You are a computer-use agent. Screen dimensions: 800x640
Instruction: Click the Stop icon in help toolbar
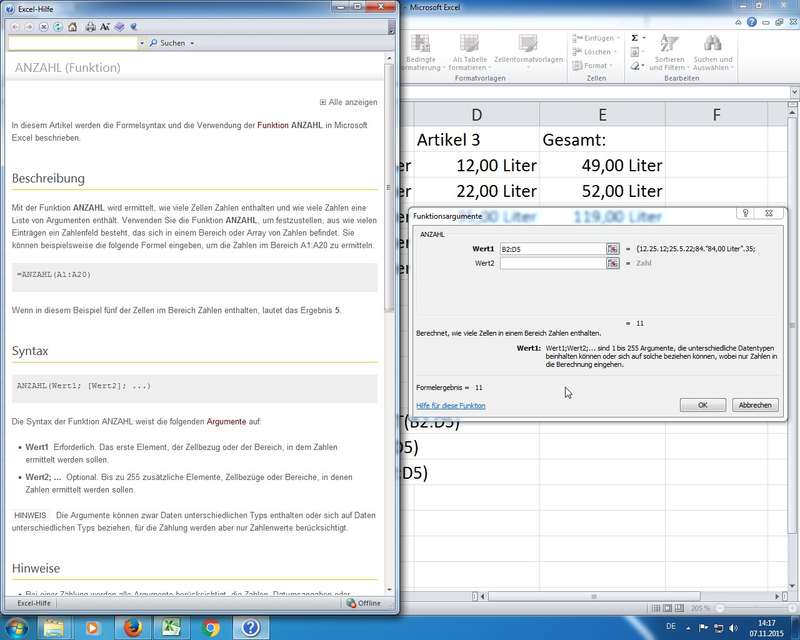tap(43, 27)
